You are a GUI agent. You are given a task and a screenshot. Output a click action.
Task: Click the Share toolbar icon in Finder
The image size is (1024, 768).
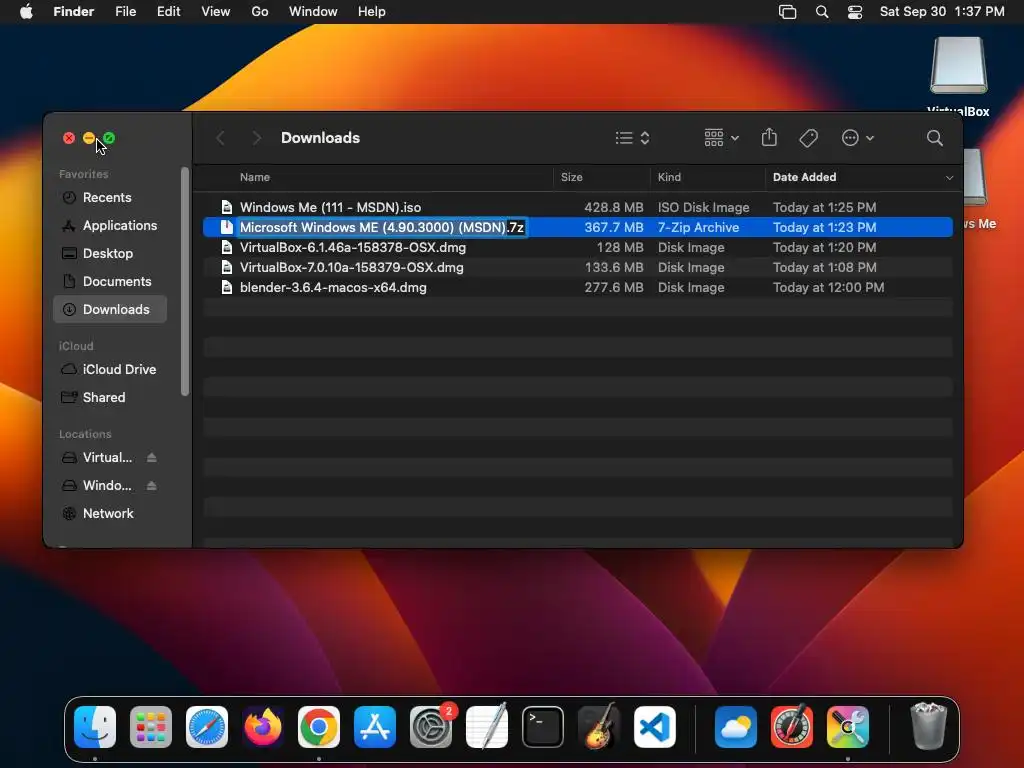pyautogui.click(x=769, y=138)
